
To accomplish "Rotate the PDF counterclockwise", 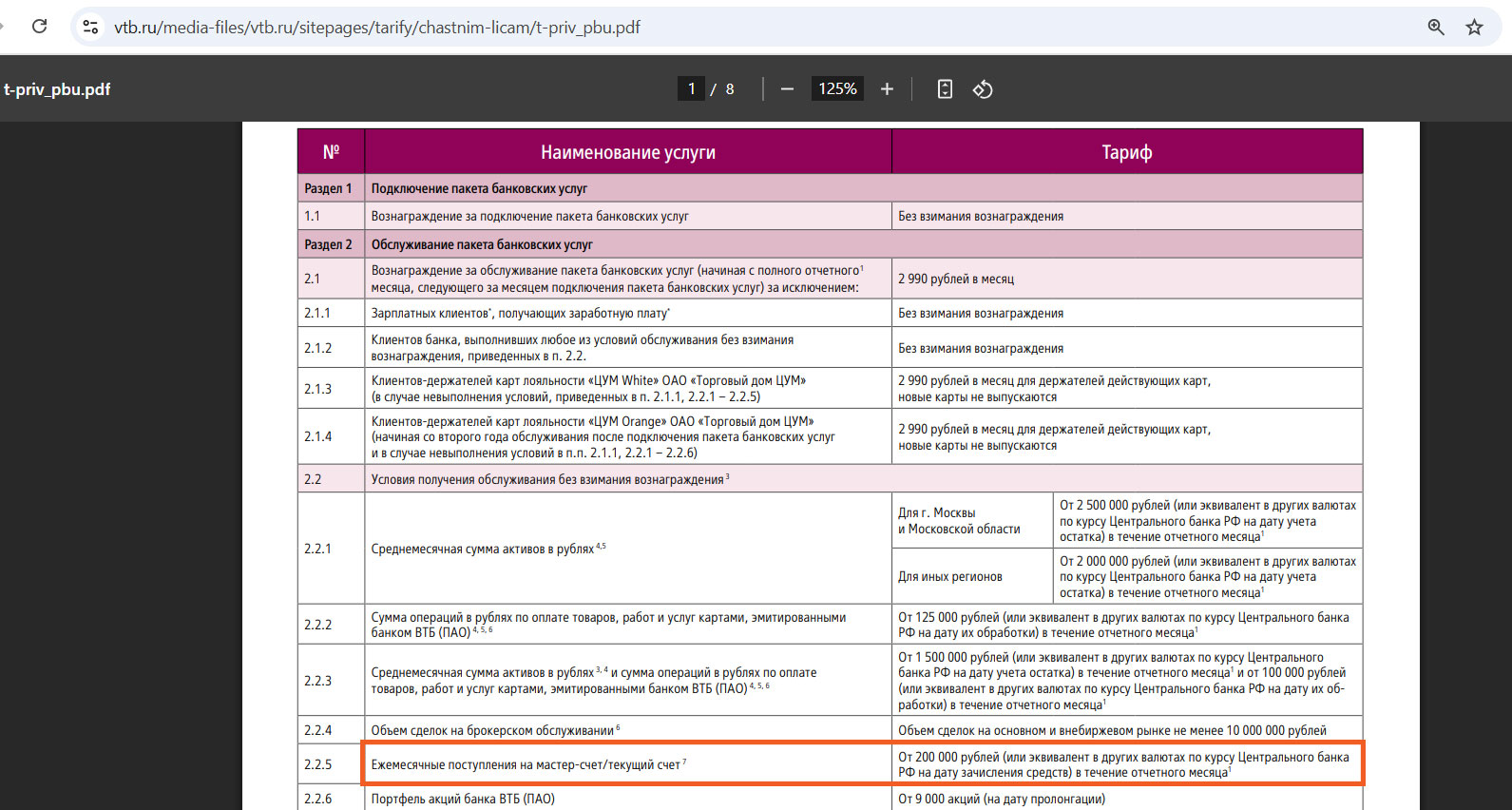I will click(x=983, y=88).
